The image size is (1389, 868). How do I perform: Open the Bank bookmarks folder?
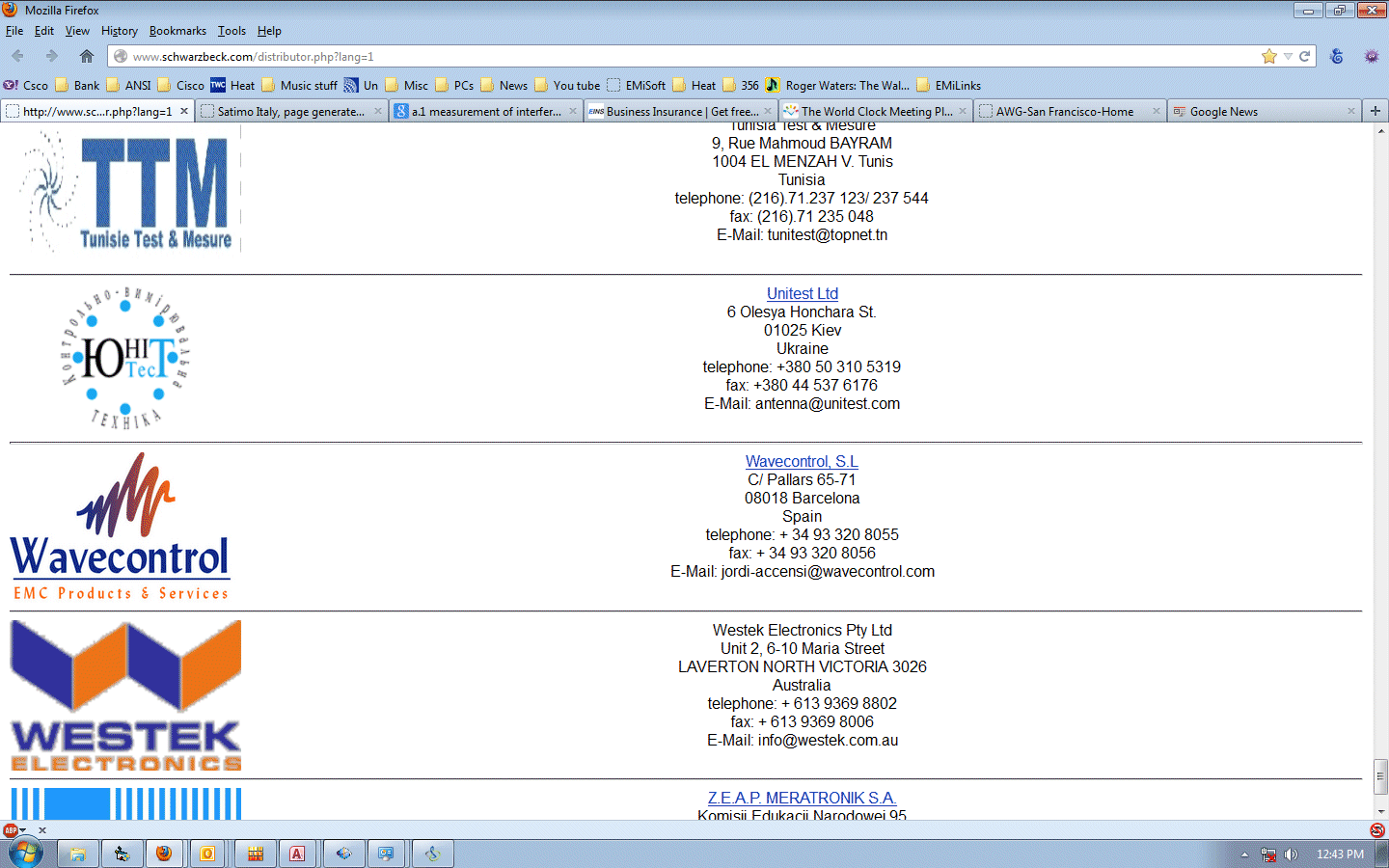pos(77,85)
